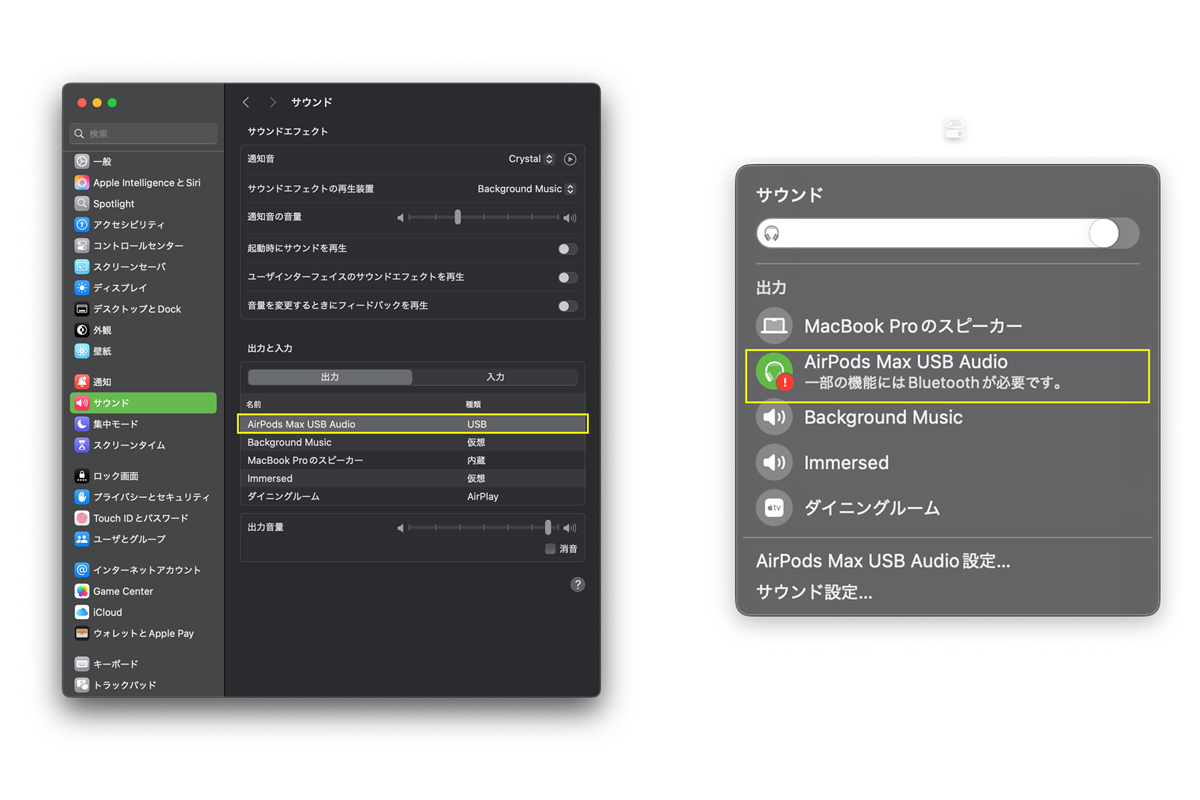
Task: Open サウンドエフェクトの再生装置 Background Music dropdown
Action: (x=526, y=189)
